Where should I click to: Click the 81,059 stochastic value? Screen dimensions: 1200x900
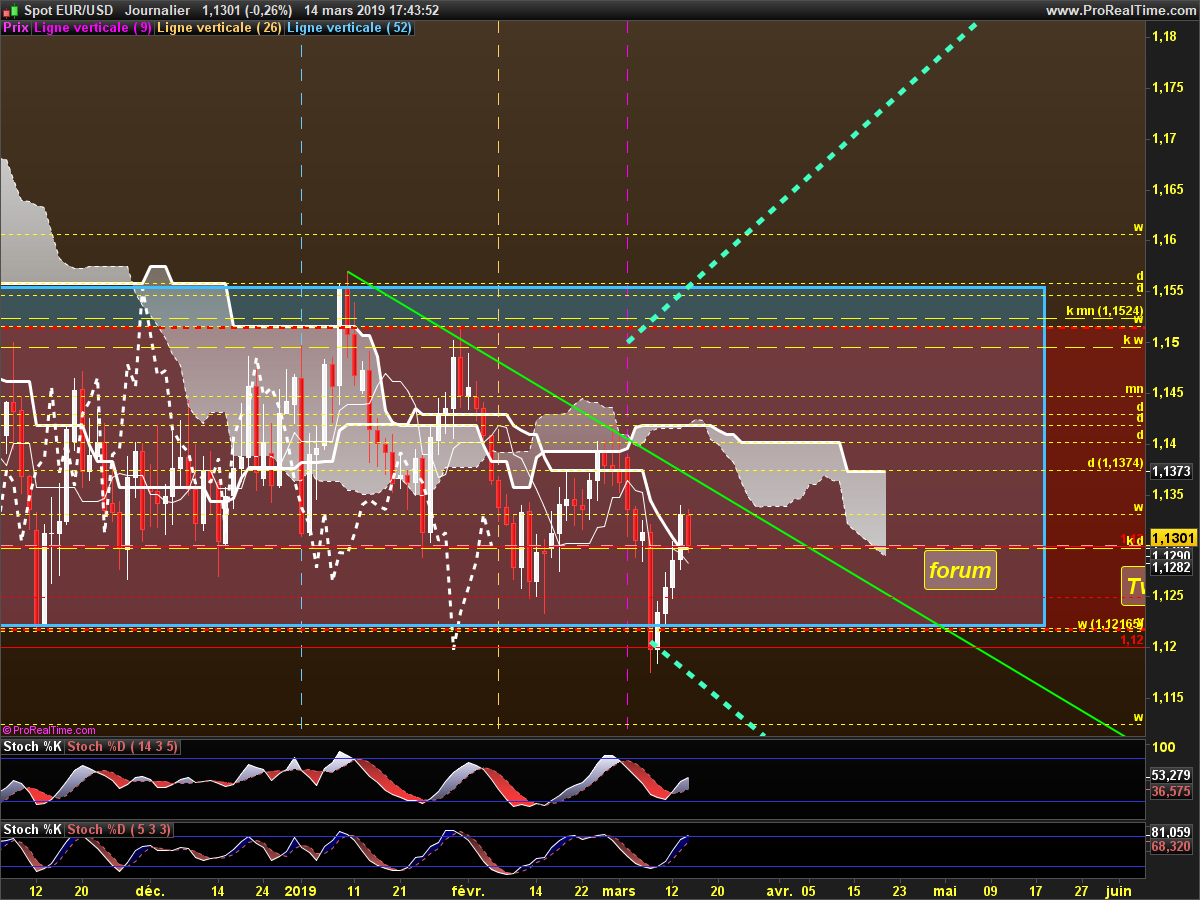point(1171,831)
